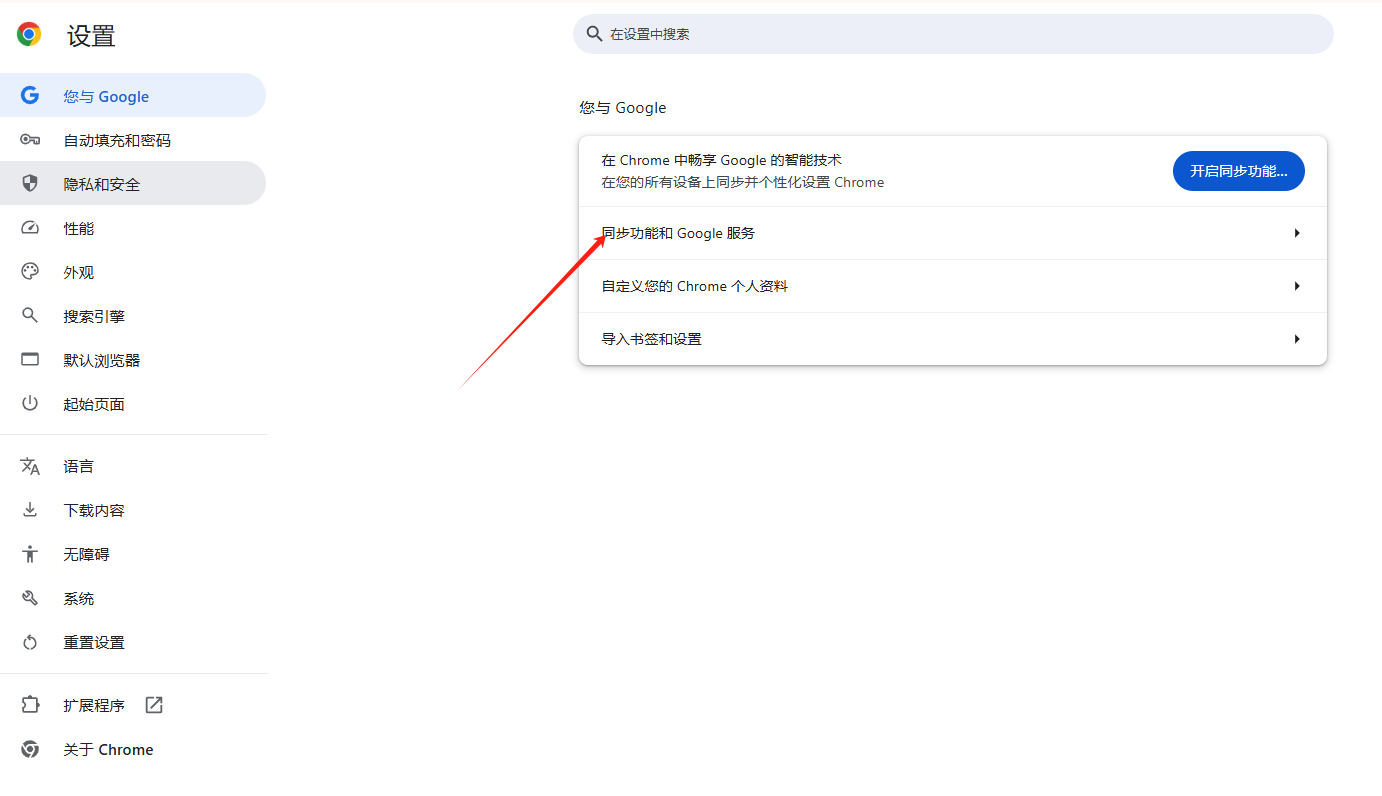Click the magnifier icon for 搜索引擎
Viewport: 1382px width, 796px height.
[30, 316]
